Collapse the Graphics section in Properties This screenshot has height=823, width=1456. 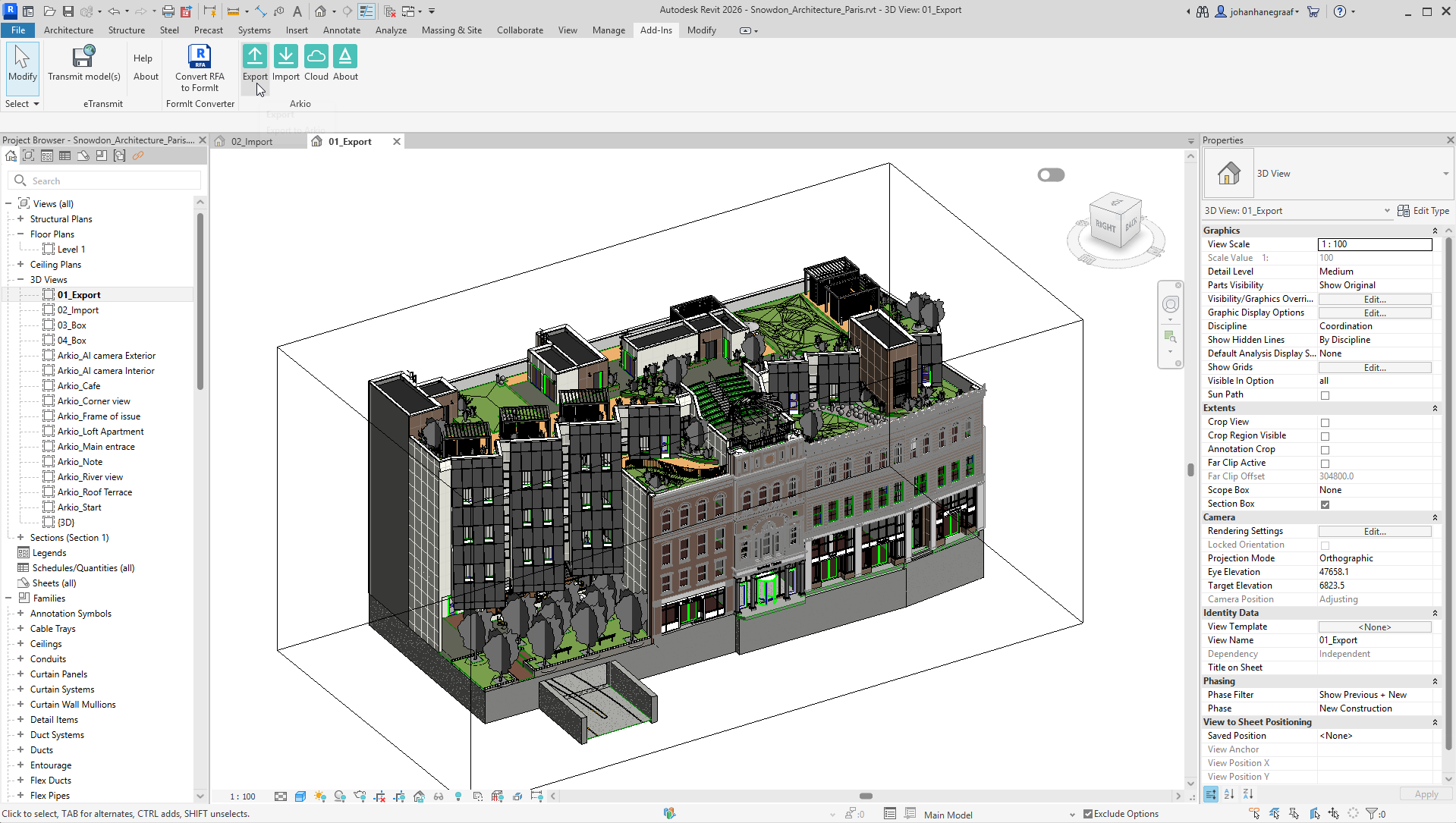[x=1435, y=231]
